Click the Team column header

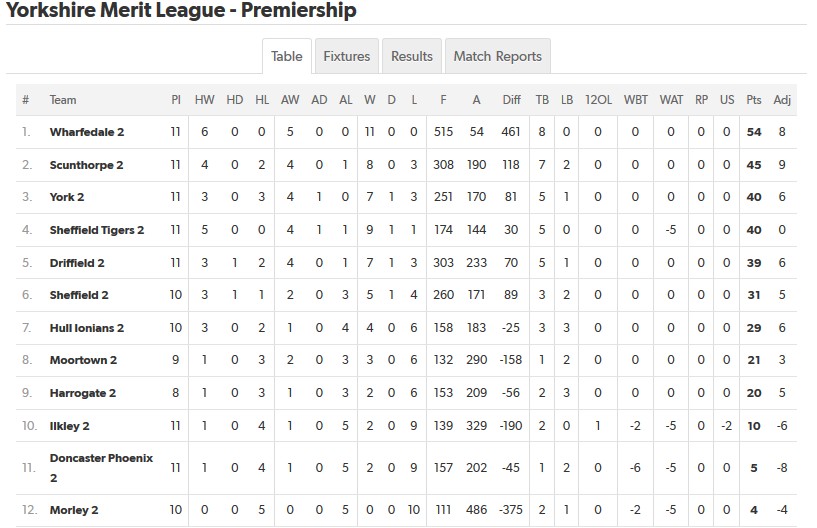coord(63,100)
